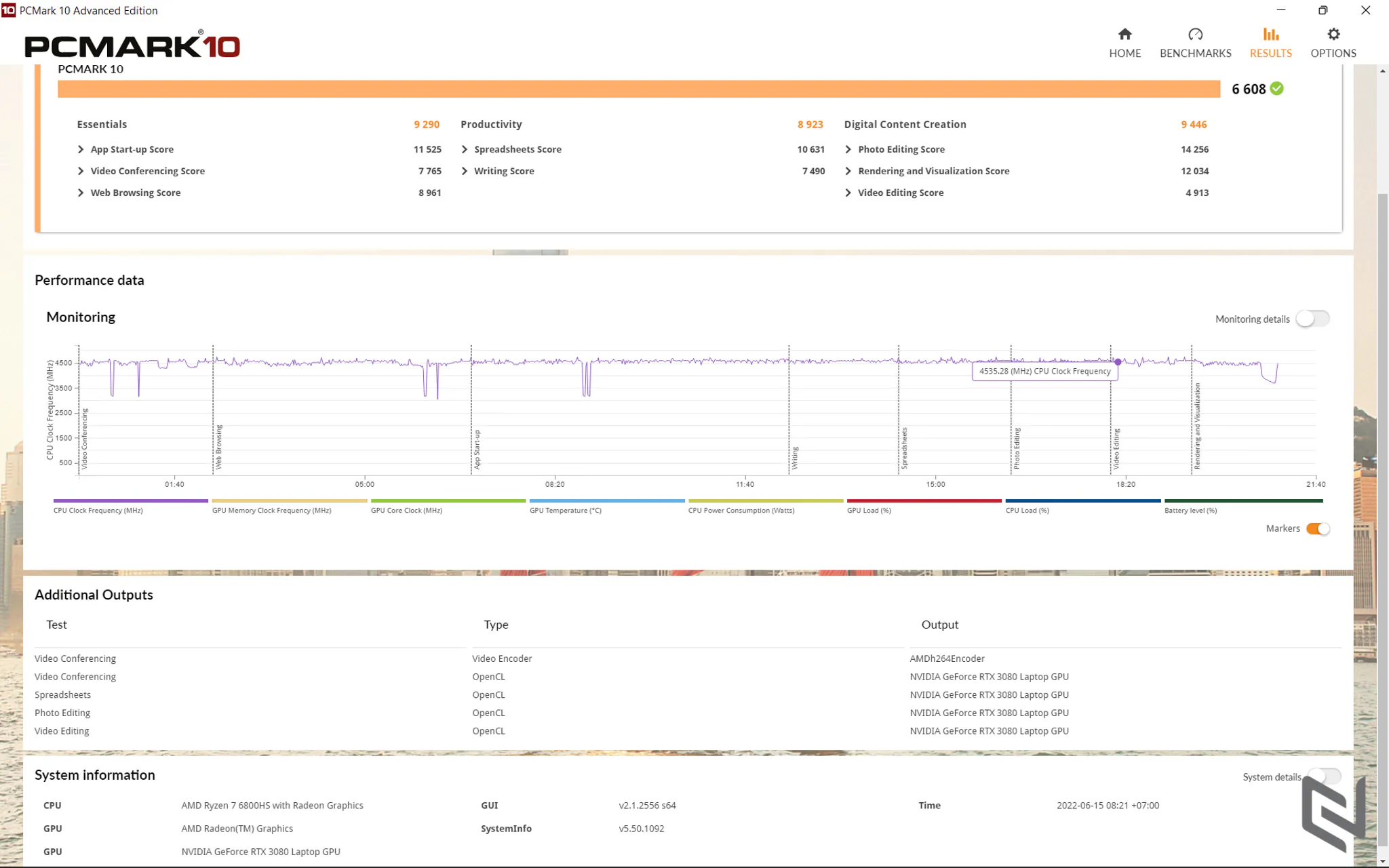Click the SystemInfo version v5.50.1092
This screenshot has width=1389, height=868.
[641, 829]
